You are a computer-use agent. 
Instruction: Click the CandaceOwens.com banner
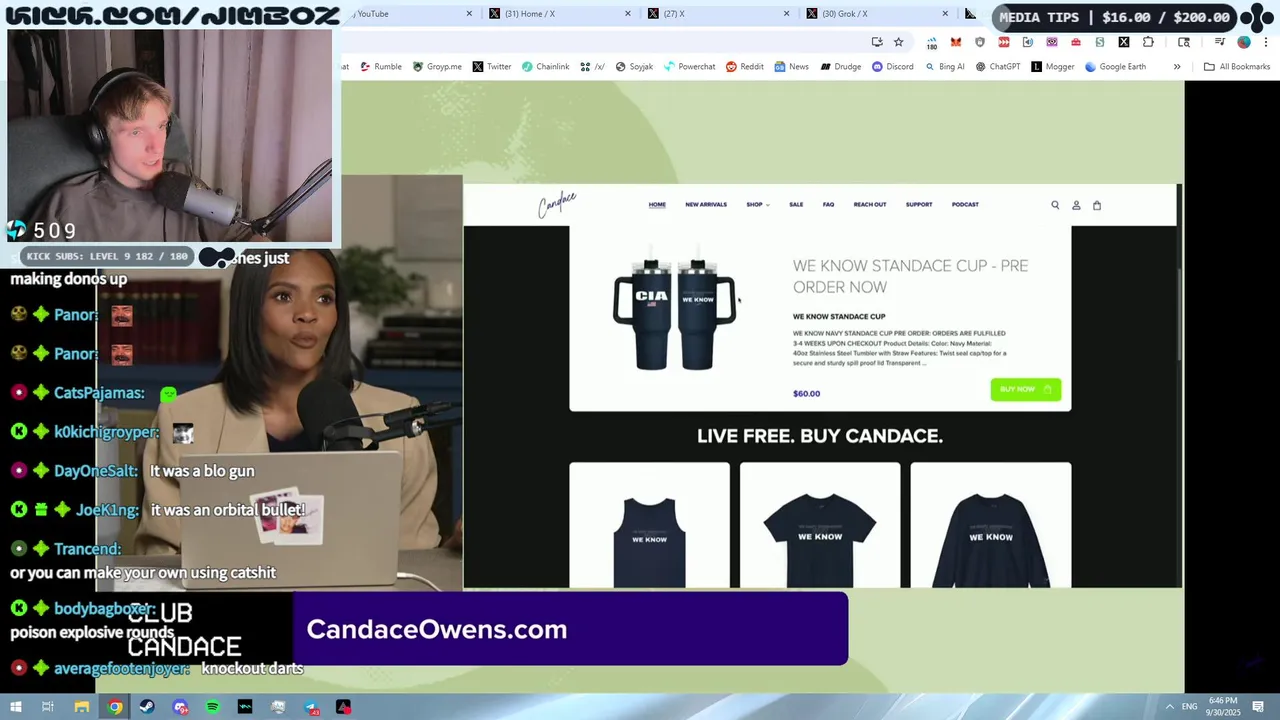click(x=570, y=629)
